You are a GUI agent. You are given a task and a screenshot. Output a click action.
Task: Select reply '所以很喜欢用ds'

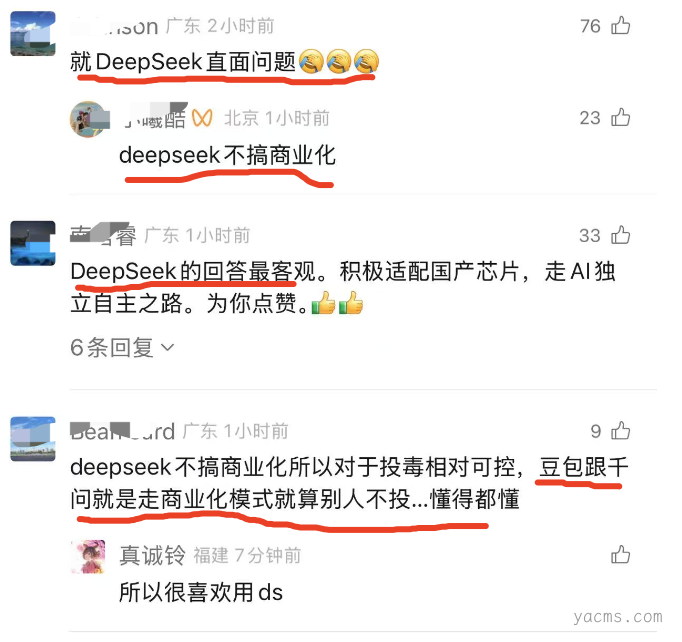coord(201,592)
